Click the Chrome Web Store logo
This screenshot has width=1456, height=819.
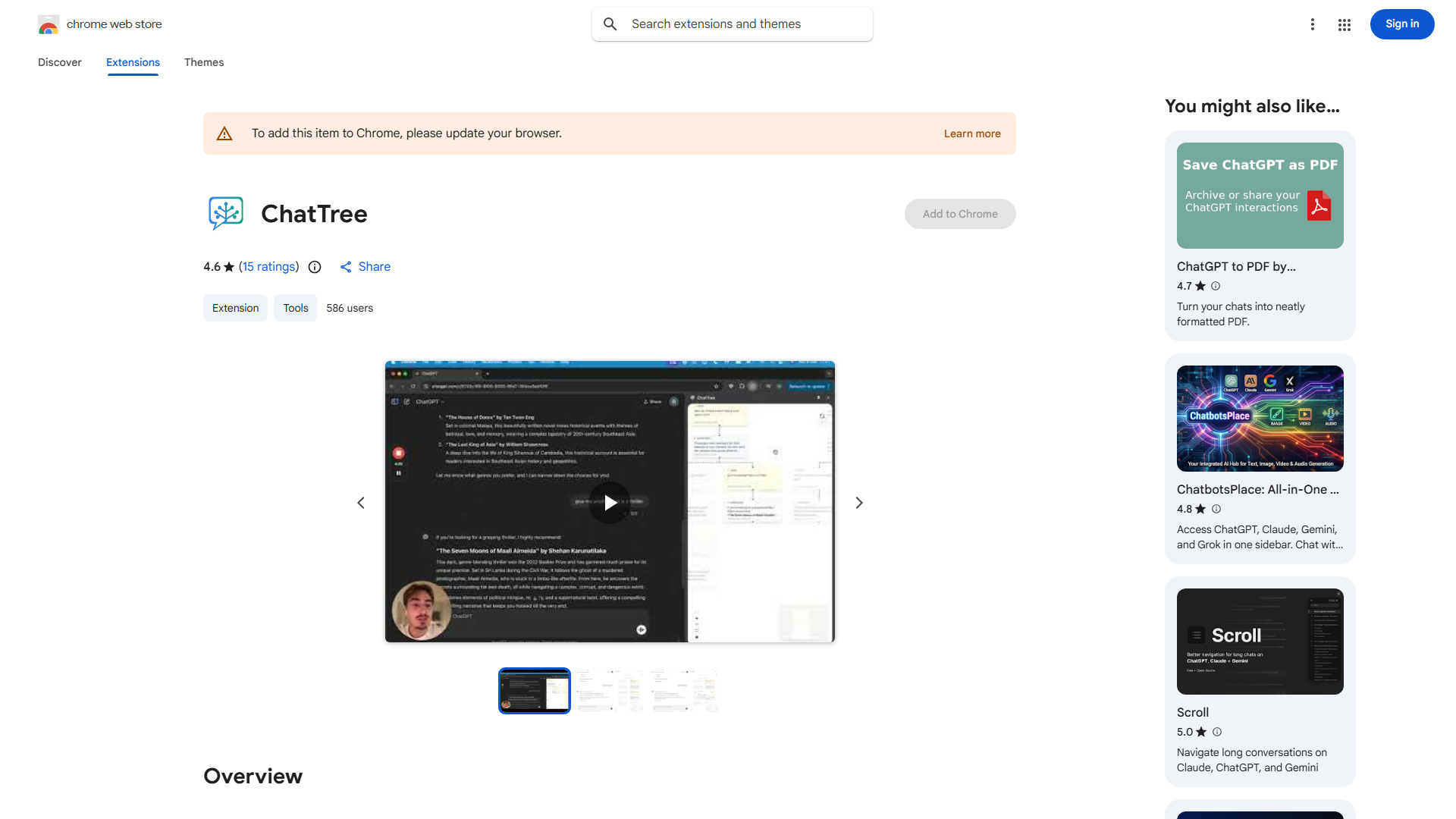(49, 24)
